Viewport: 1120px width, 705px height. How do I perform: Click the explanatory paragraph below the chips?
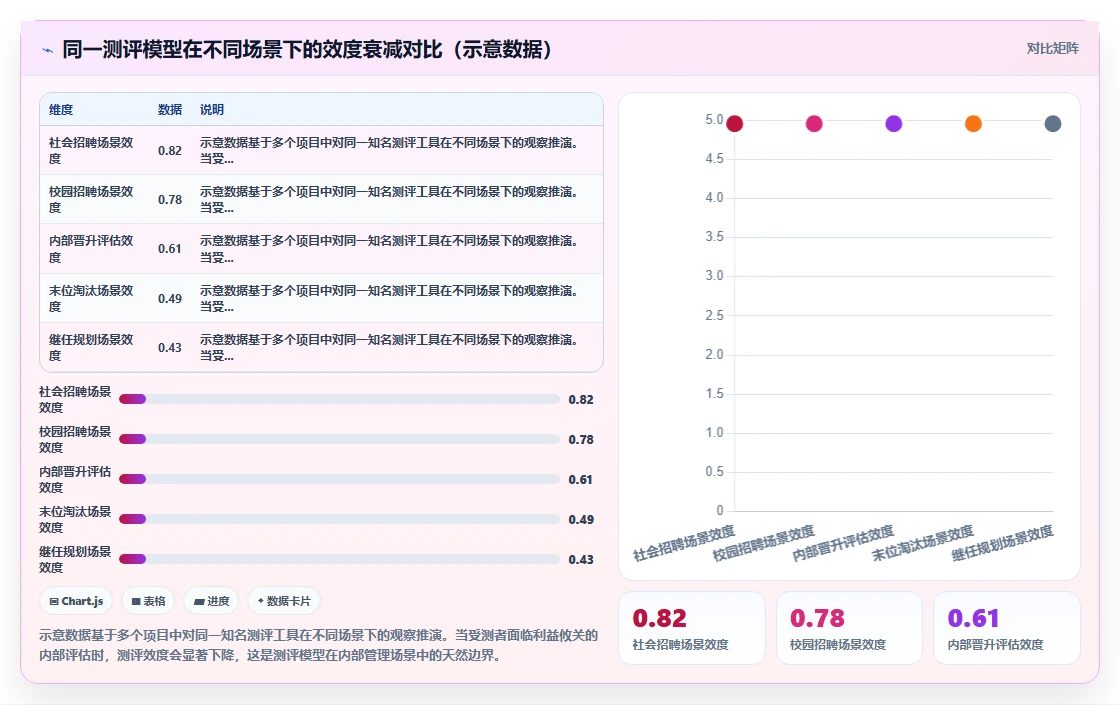coord(319,645)
